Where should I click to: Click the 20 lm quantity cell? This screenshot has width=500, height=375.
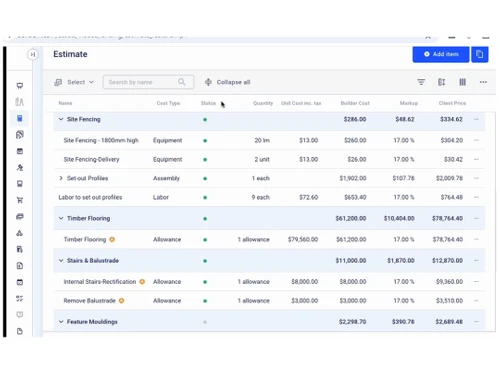click(262, 140)
